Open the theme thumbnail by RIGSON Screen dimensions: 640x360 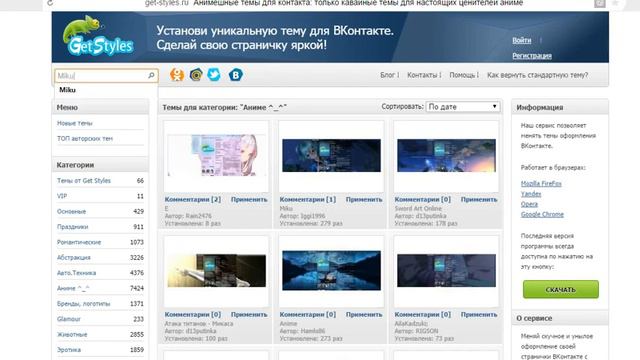[x=447, y=271]
